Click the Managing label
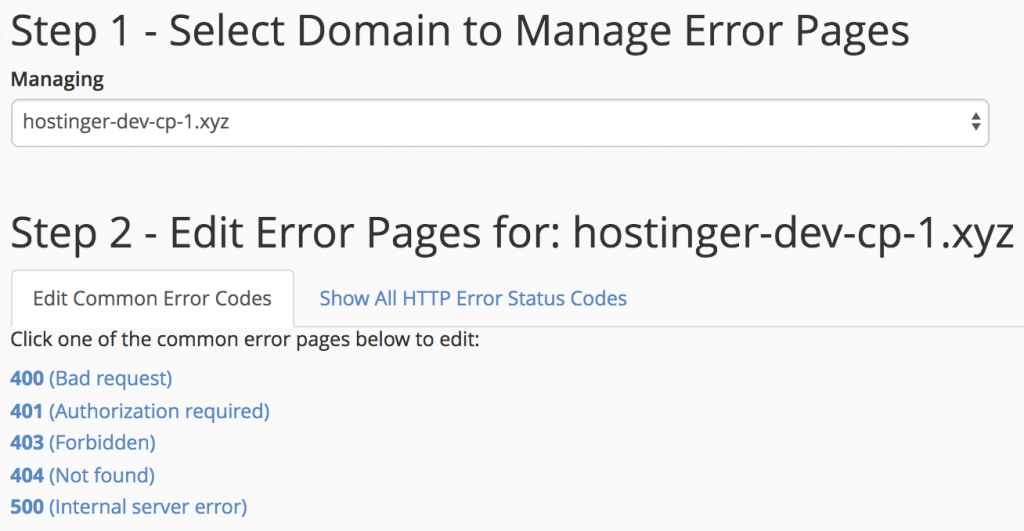The height and width of the screenshot is (531, 1024). pos(57,80)
